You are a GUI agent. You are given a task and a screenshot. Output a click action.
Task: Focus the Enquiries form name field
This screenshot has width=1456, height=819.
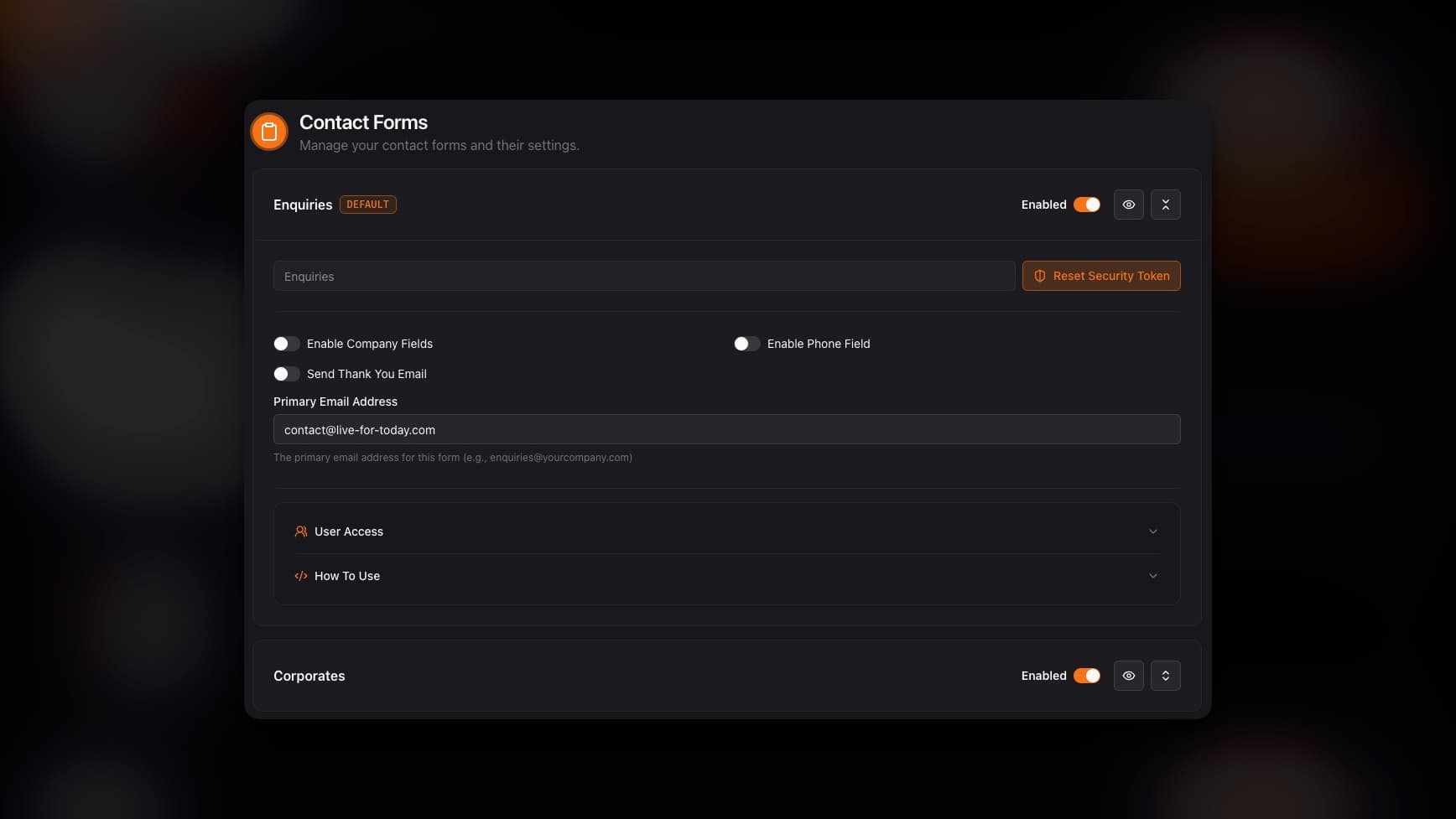(x=643, y=276)
